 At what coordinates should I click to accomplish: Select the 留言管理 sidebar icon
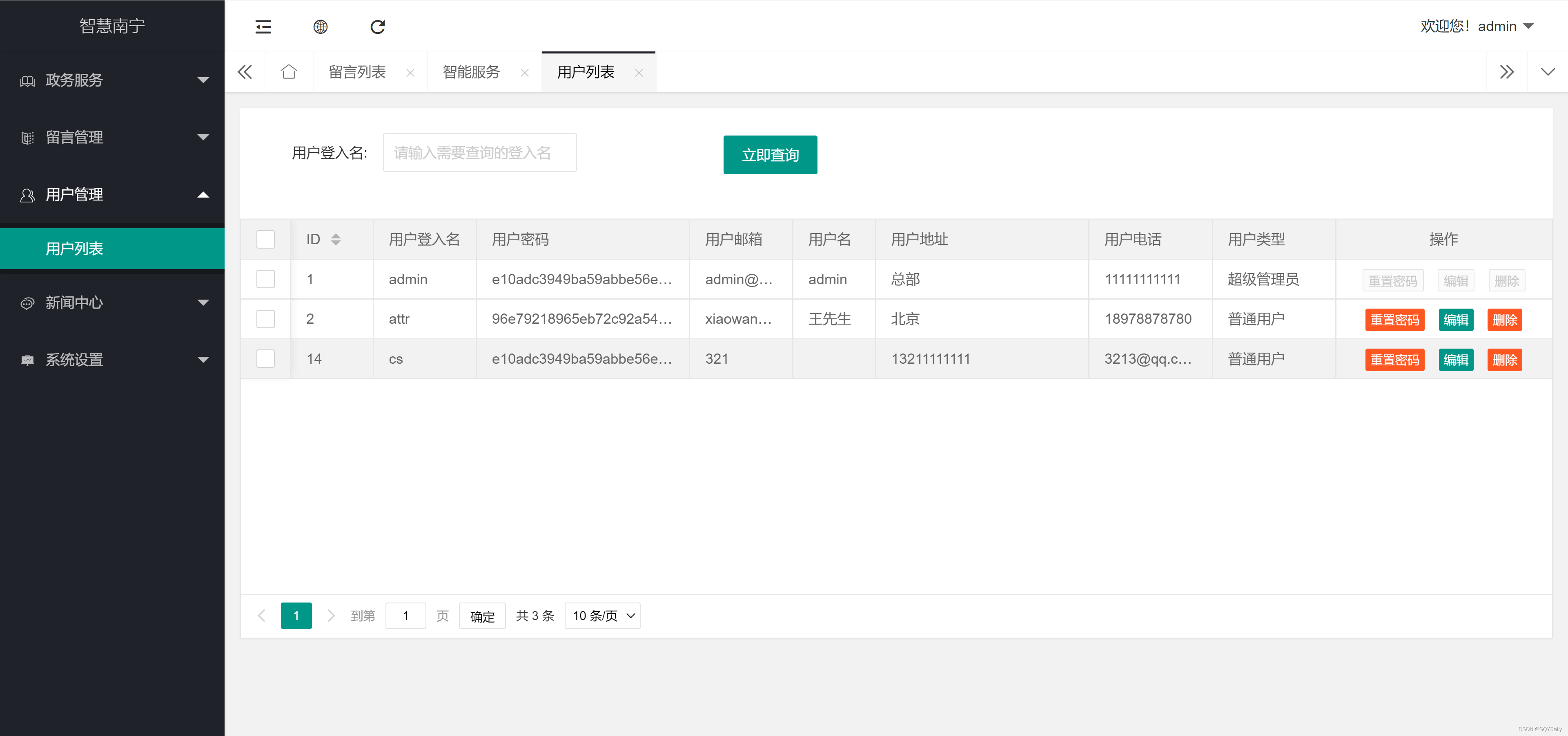pos(27,138)
